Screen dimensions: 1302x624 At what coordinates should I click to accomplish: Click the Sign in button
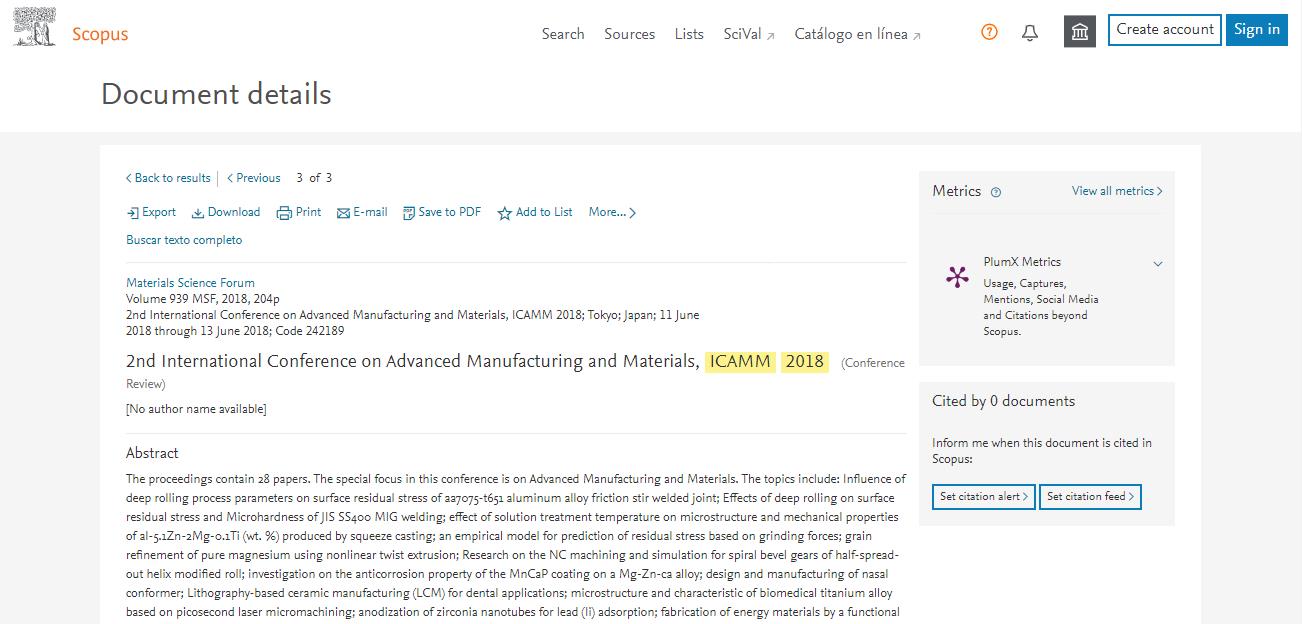(x=1257, y=30)
